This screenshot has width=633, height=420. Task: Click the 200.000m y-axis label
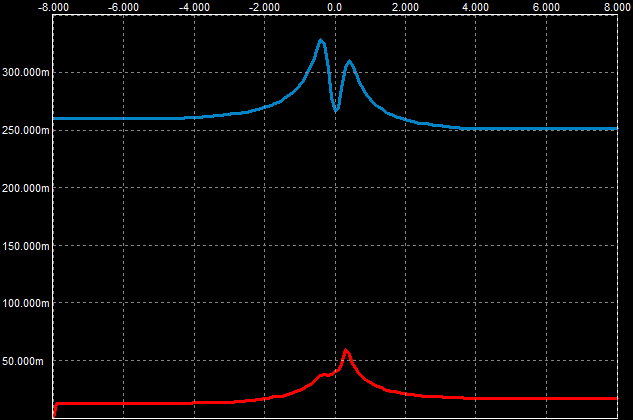pos(26,188)
